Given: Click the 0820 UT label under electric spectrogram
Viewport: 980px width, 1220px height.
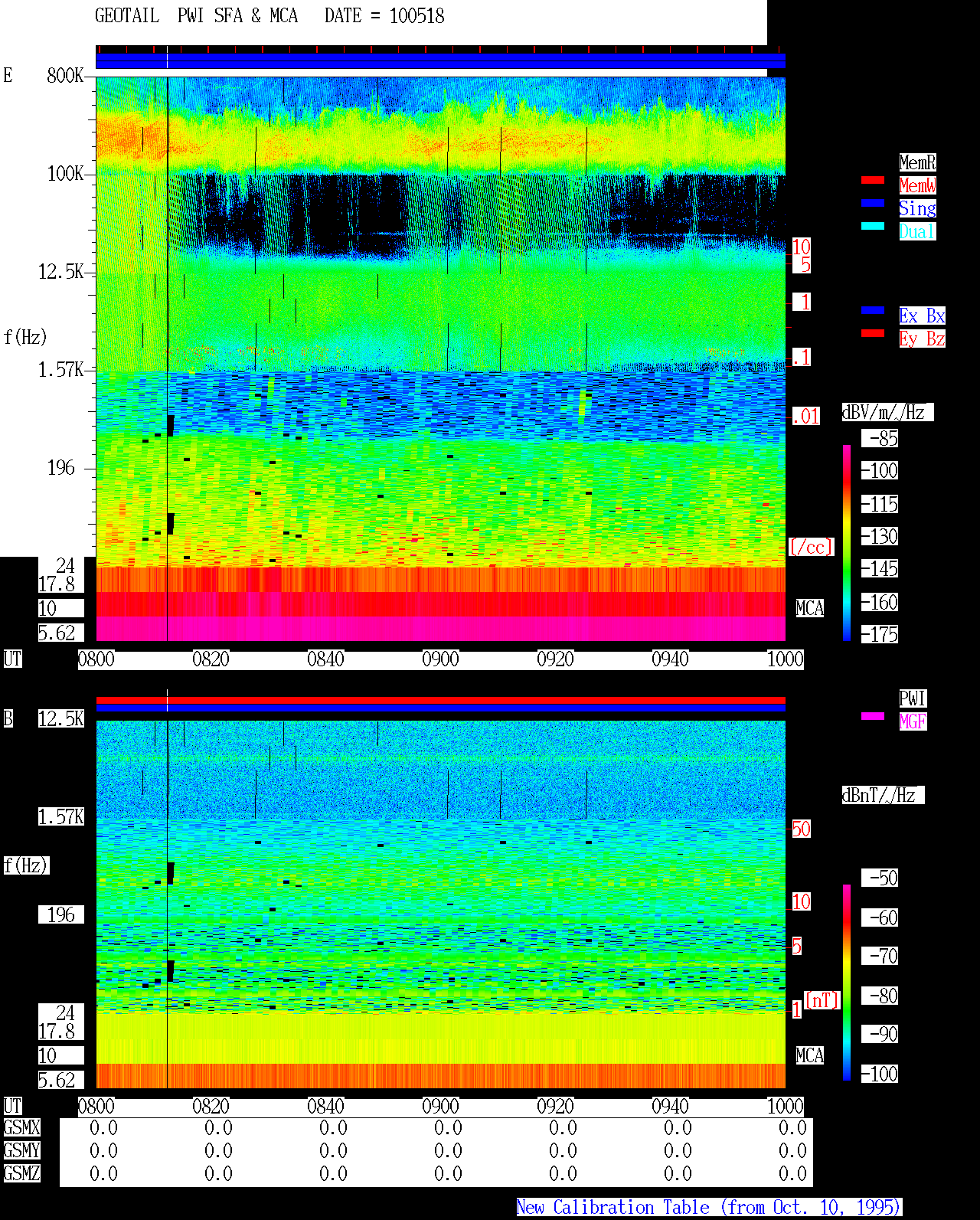Looking at the screenshot, I should 211,659.
